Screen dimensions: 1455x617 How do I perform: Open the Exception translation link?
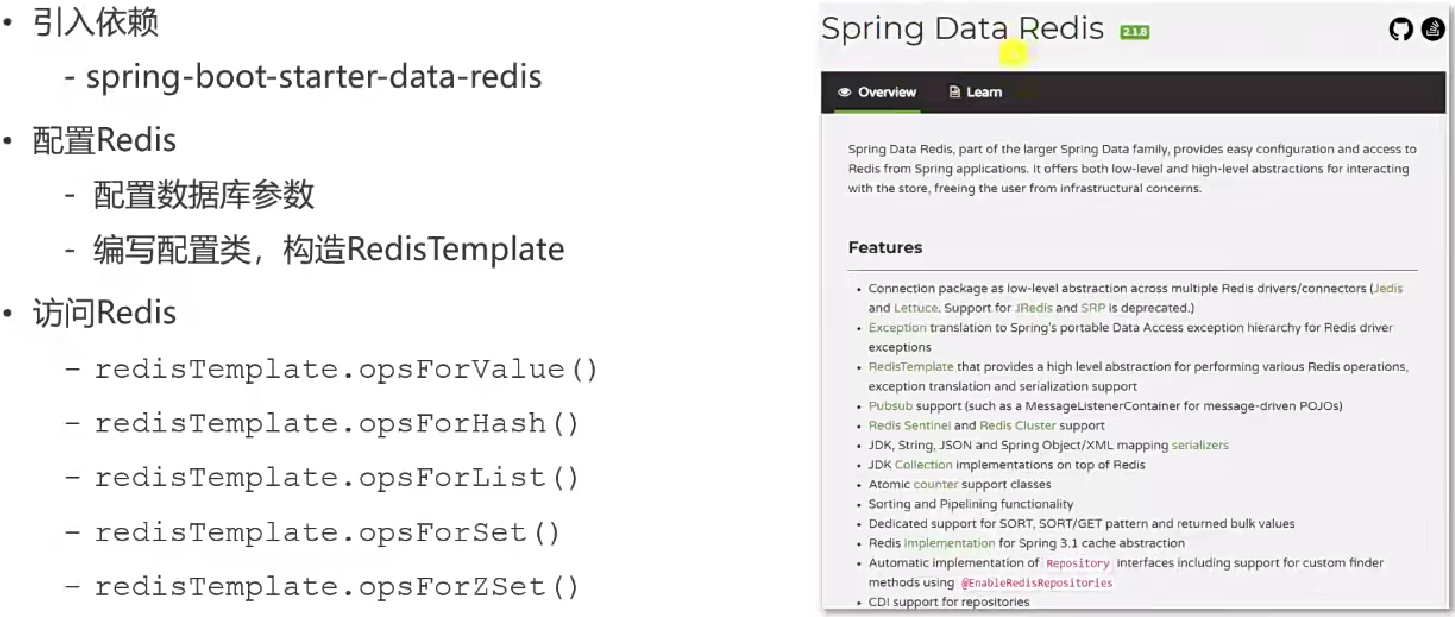tap(897, 328)
